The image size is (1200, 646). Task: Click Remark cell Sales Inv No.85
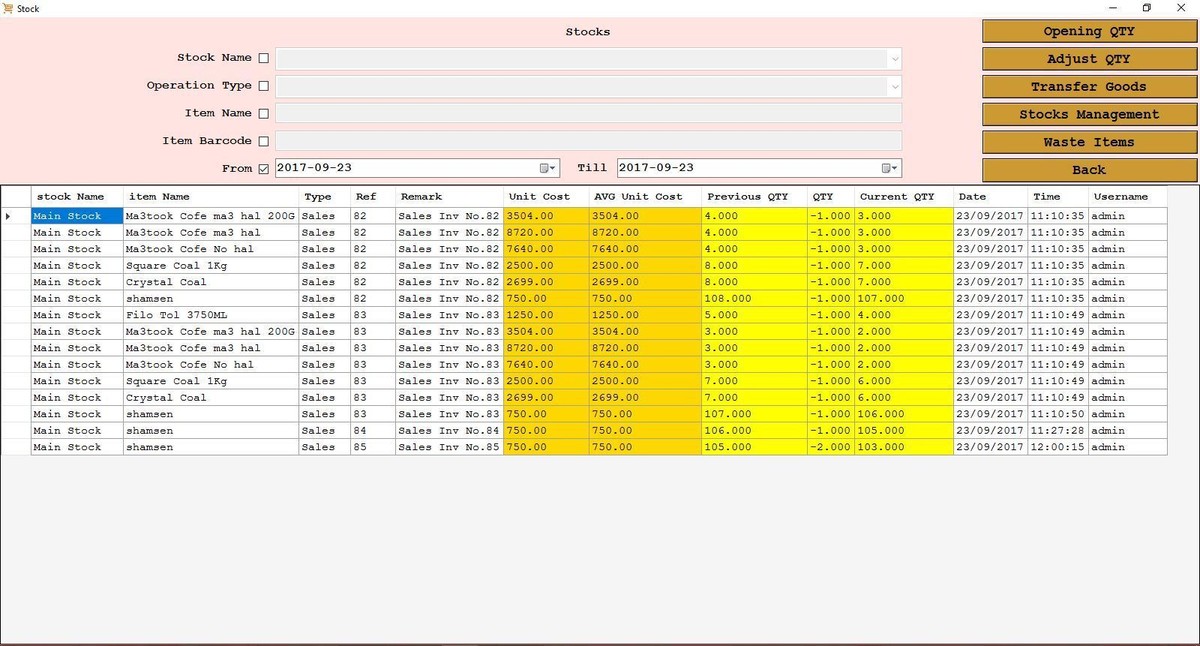click(449, 447)
